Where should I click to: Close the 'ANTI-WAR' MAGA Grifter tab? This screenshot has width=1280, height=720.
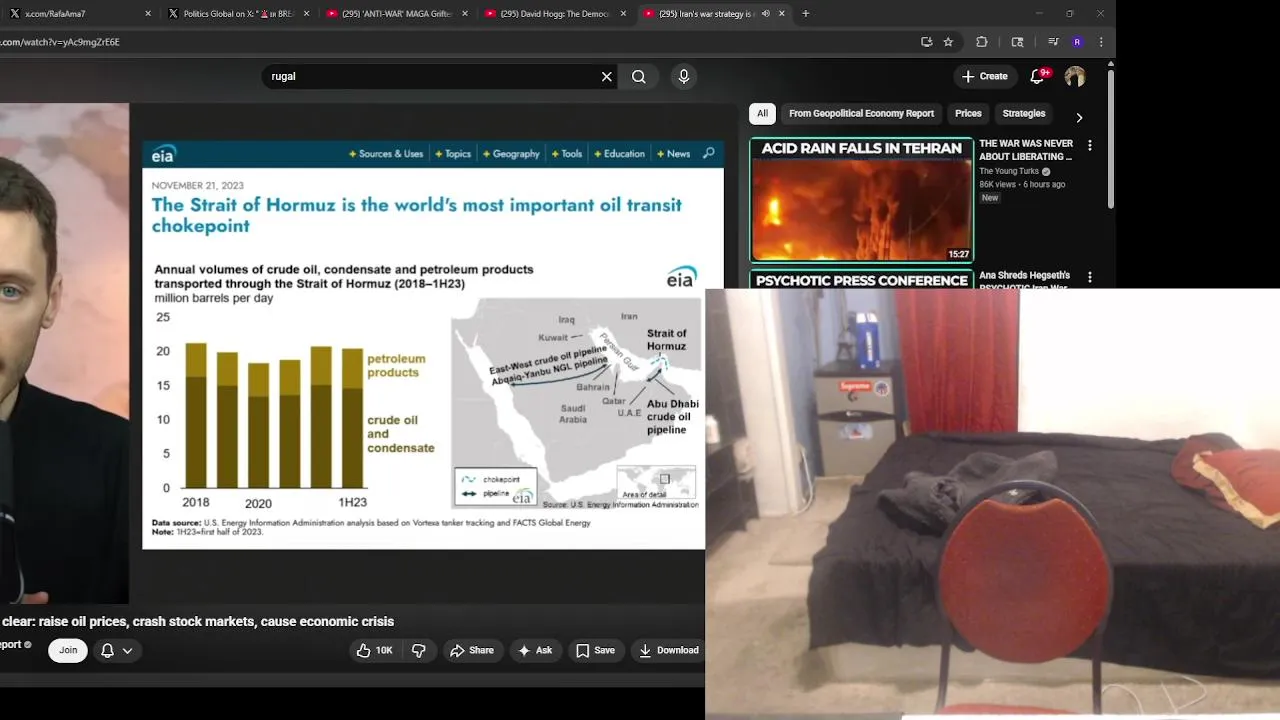point(465,14)
